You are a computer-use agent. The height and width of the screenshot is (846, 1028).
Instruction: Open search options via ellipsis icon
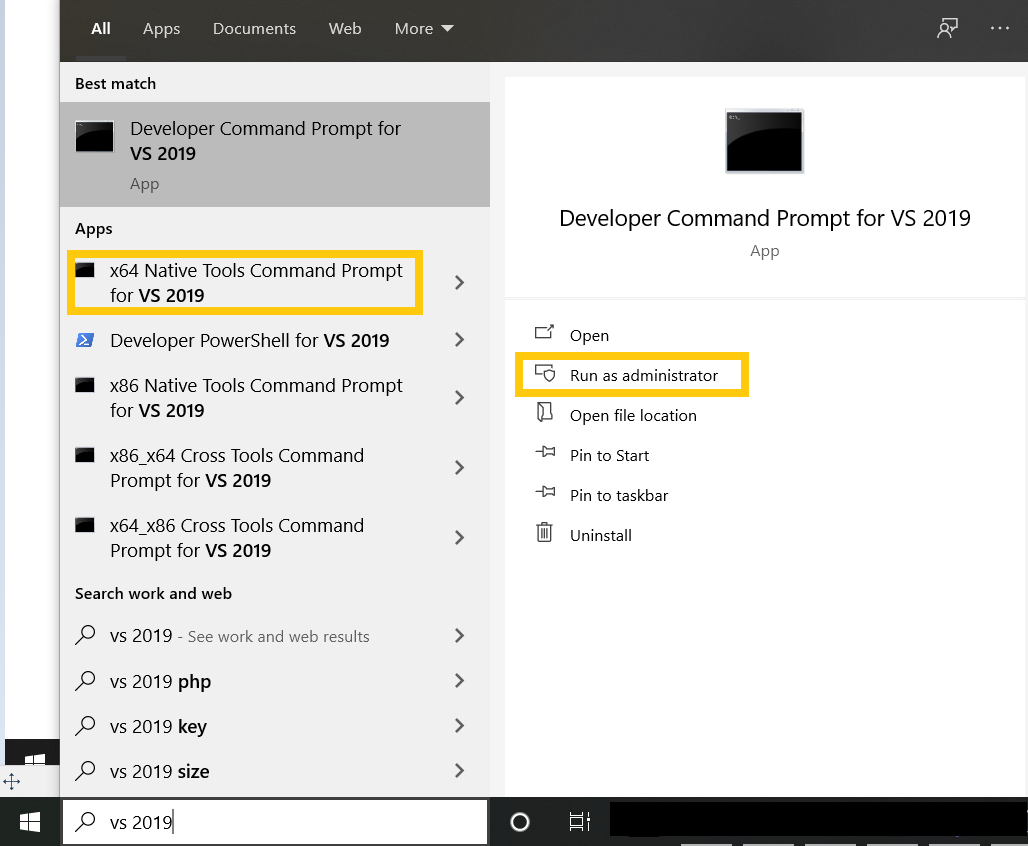(x=1000, y=28)
